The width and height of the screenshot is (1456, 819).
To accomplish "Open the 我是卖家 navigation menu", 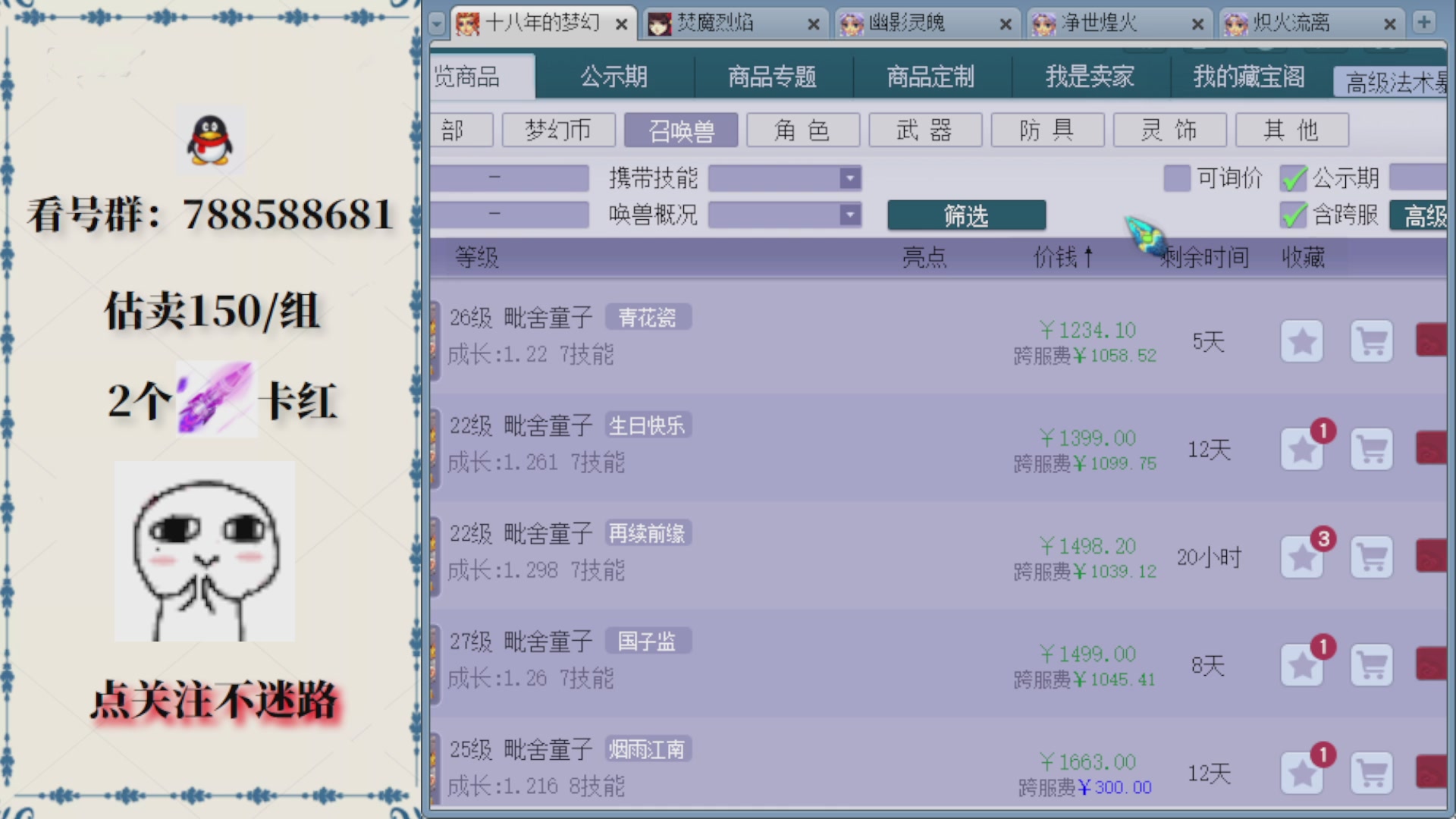I will pyautogui.click(x=1090, y=77).
